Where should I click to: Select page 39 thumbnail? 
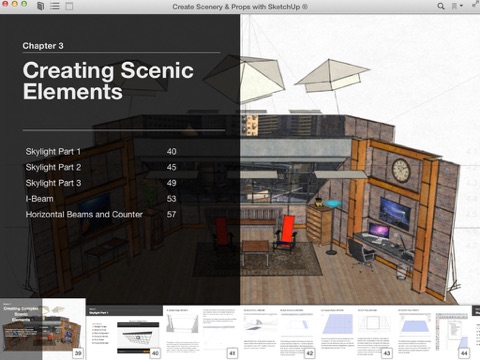(43, 329)
